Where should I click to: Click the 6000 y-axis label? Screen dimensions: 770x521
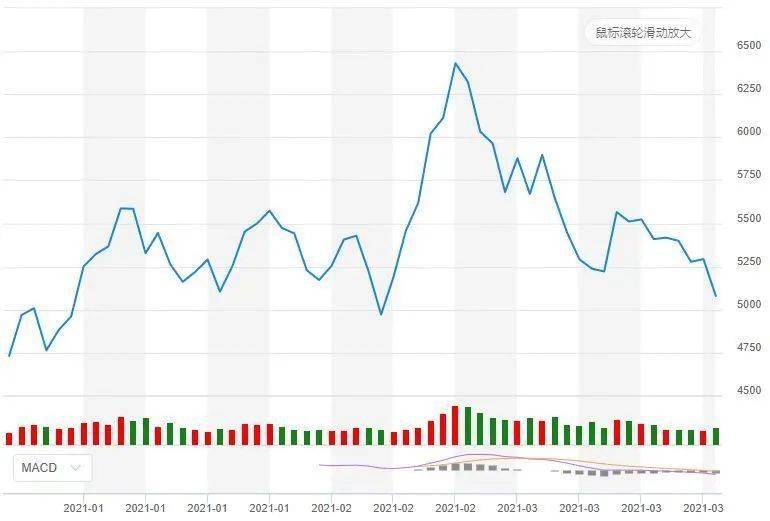[x=748, y=131]
